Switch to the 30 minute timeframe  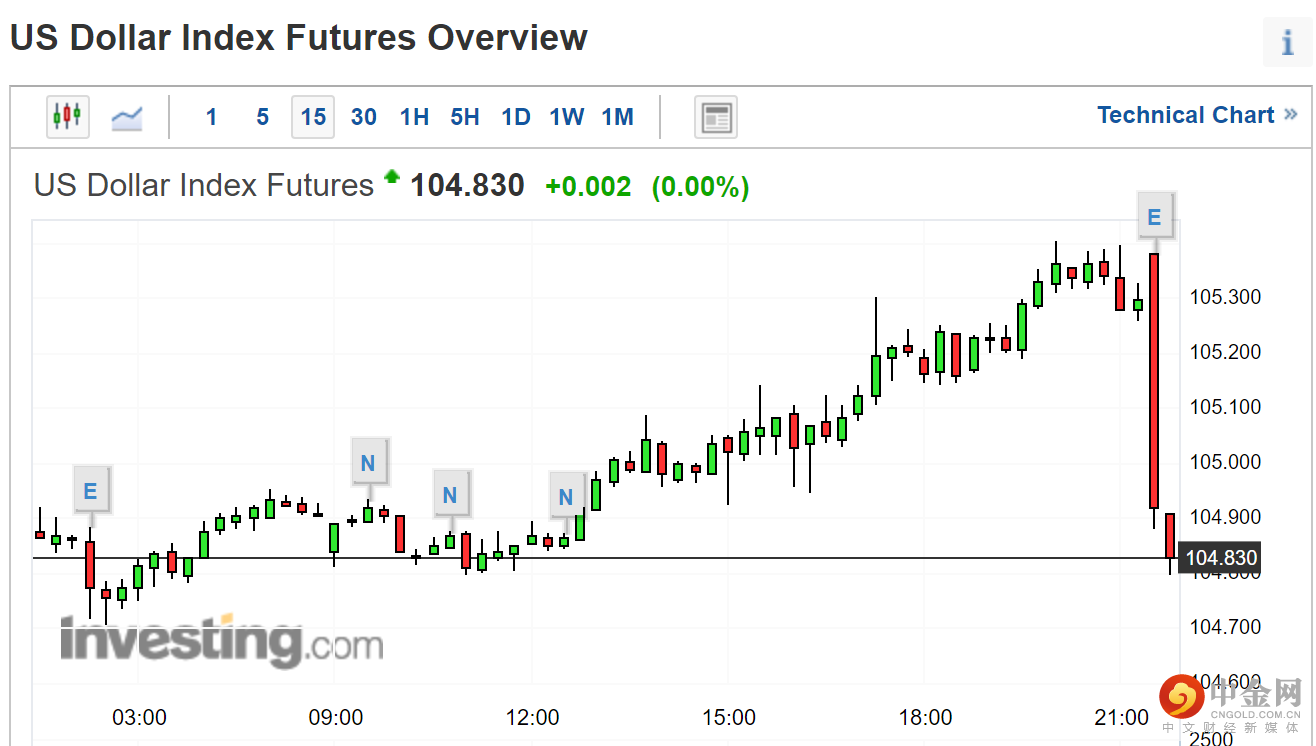(364, 117)
